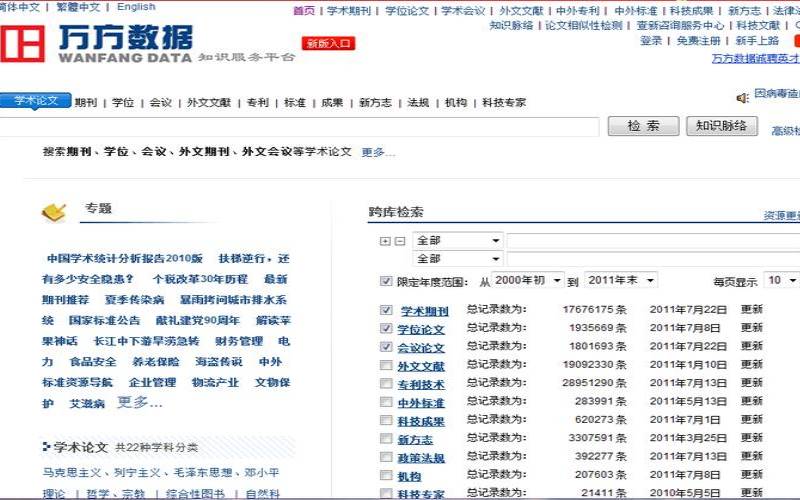Open the 艾滋病 topic link
The width and height of the screenshot is (800, 500).
click(87, 404)
